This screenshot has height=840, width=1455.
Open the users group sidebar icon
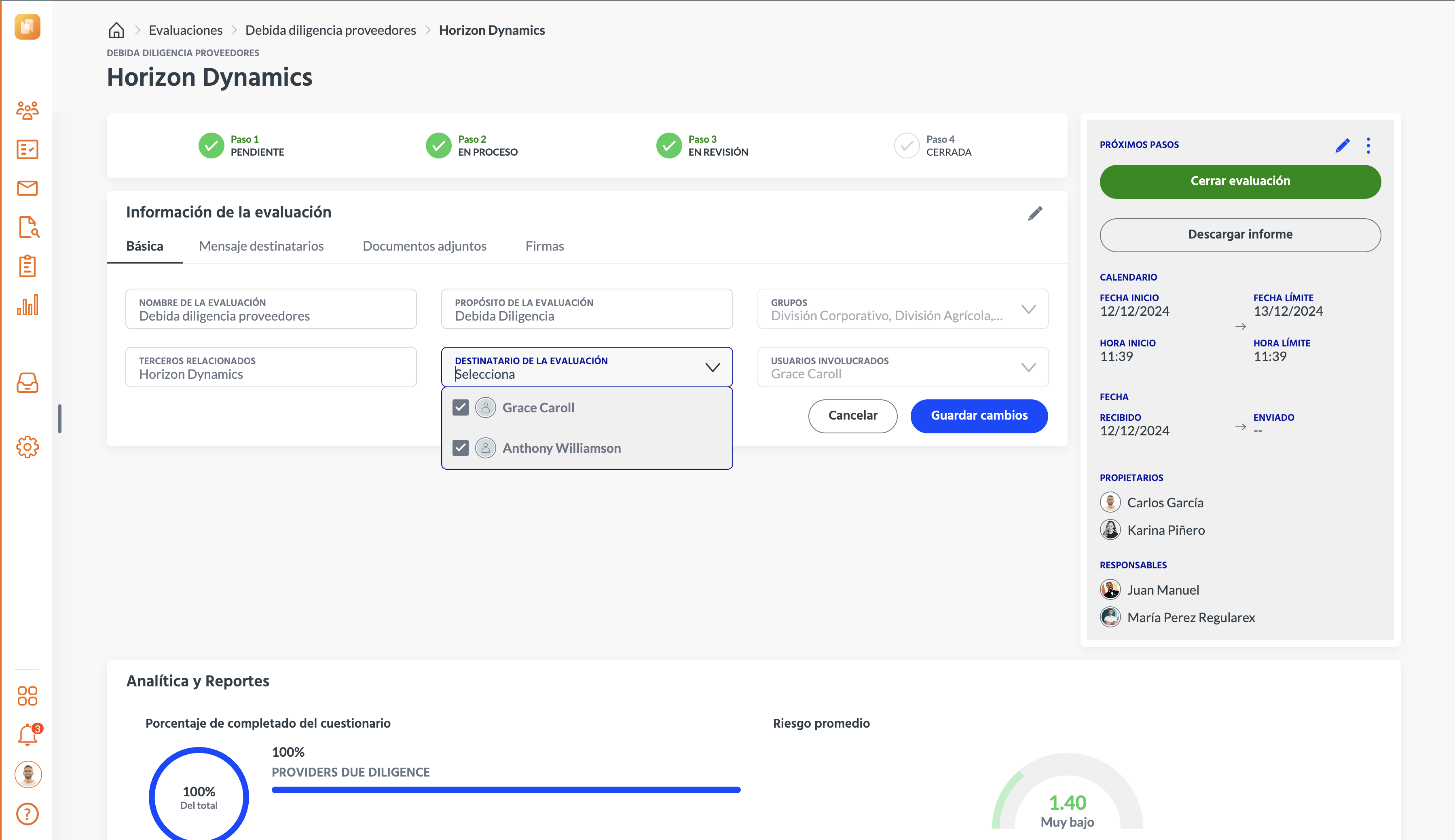tap(27, 110)
